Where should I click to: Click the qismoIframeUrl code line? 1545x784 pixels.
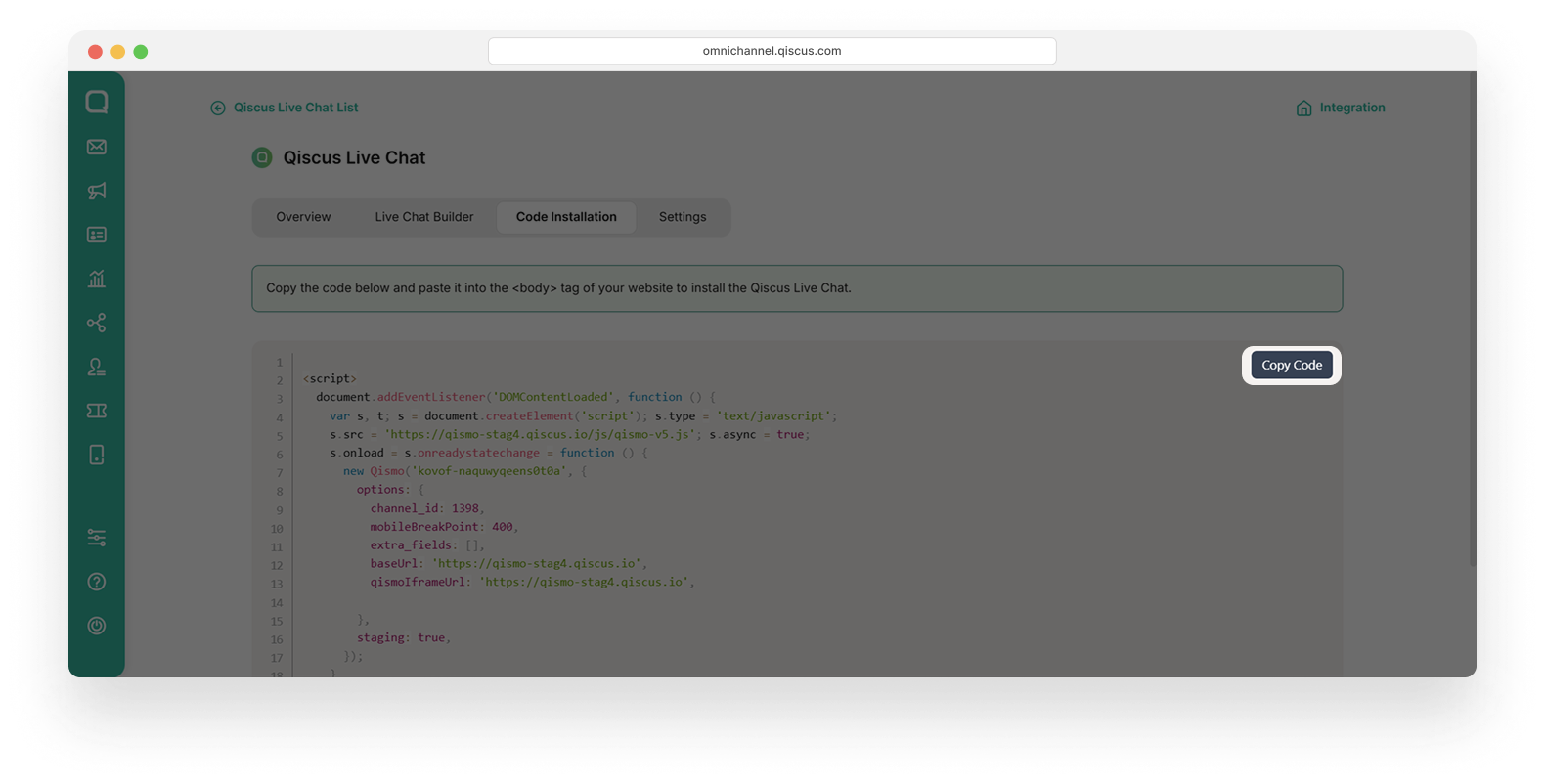pos(533,583)
